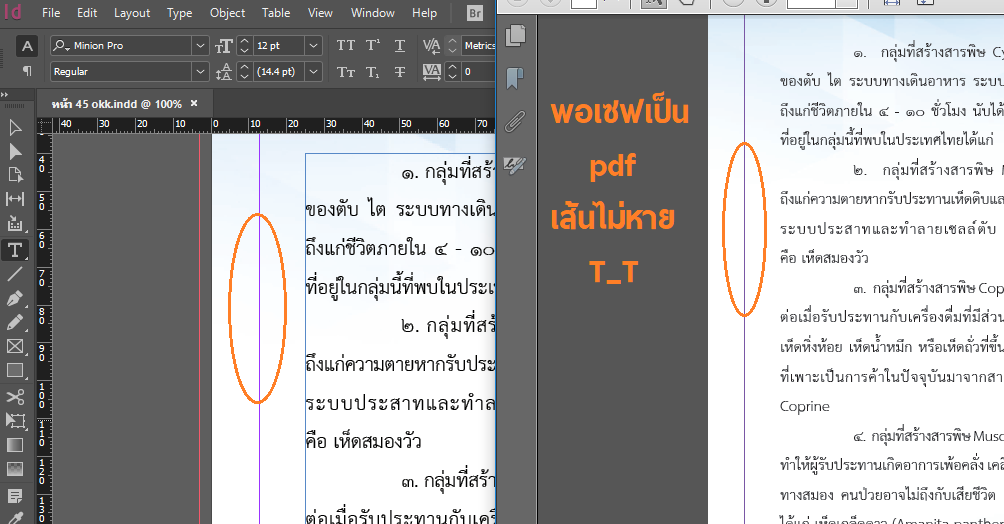Toggle Strikethrough formatting
The image size is (1004, 524).
(x=400, y=72)
